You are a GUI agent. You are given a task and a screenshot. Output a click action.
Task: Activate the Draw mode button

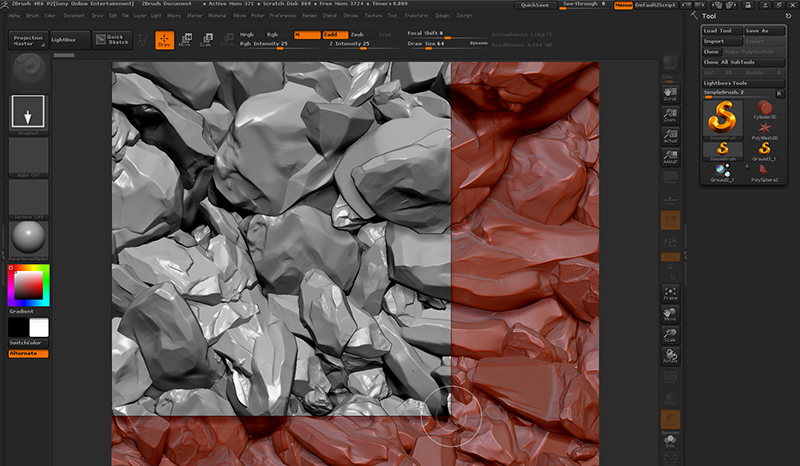164,40
